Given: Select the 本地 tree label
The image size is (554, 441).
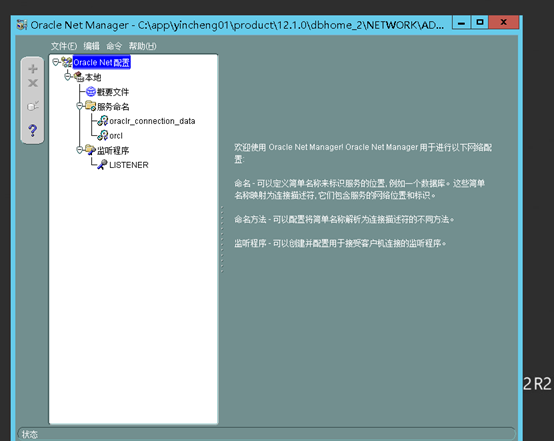Looking at the screenshot, I should point(93,77).
